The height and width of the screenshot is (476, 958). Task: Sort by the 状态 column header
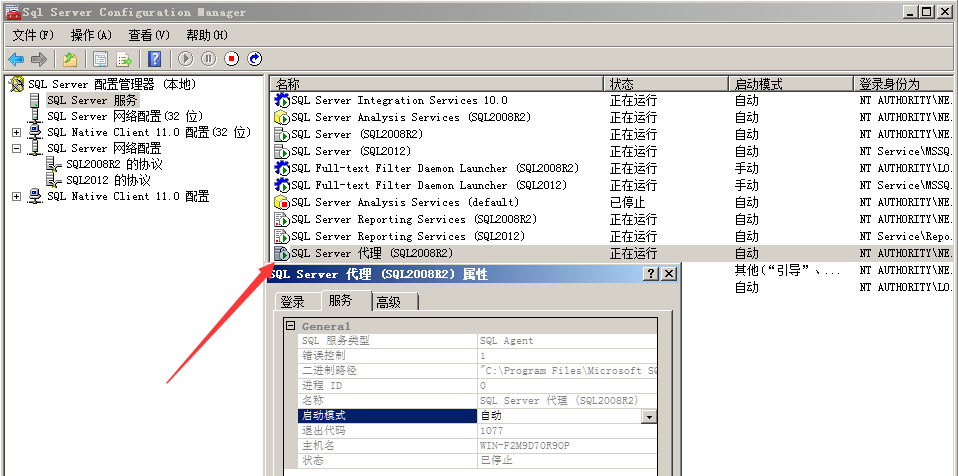coord(667,84)
